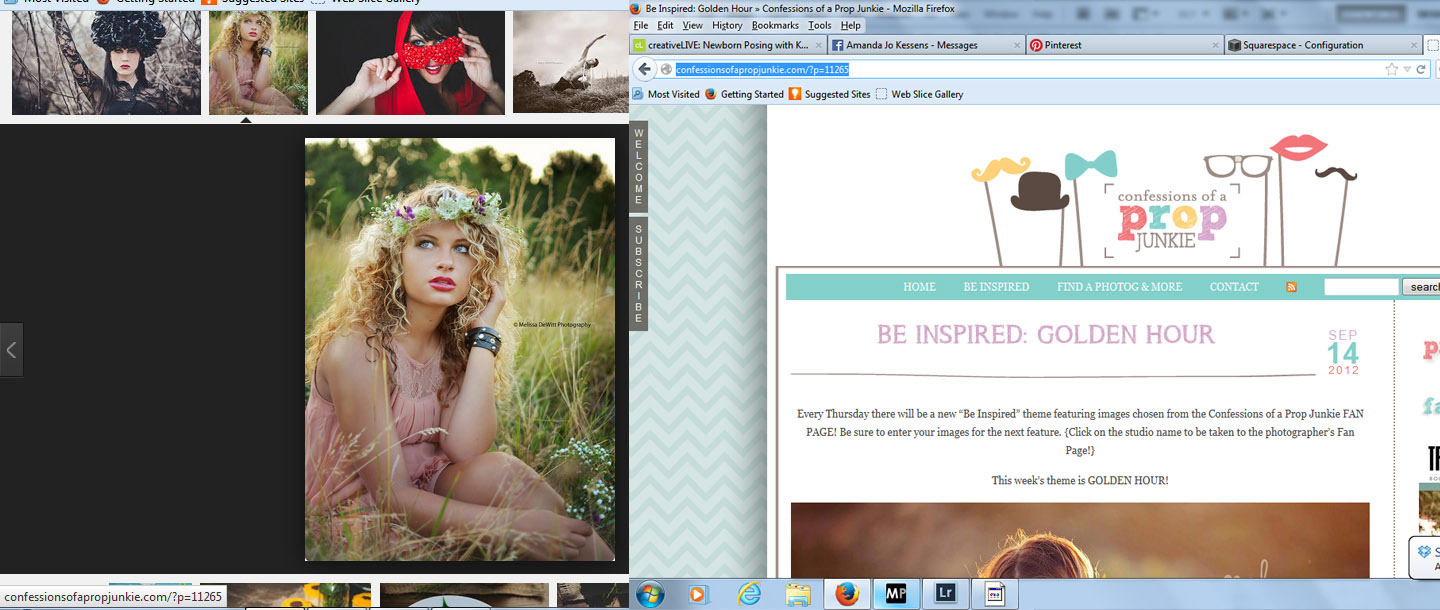The width and height of the screenshot is (1440, 610).
Task: Switch to the creativeLIVE Newborn Posing tab
Action: coord(728,45)
